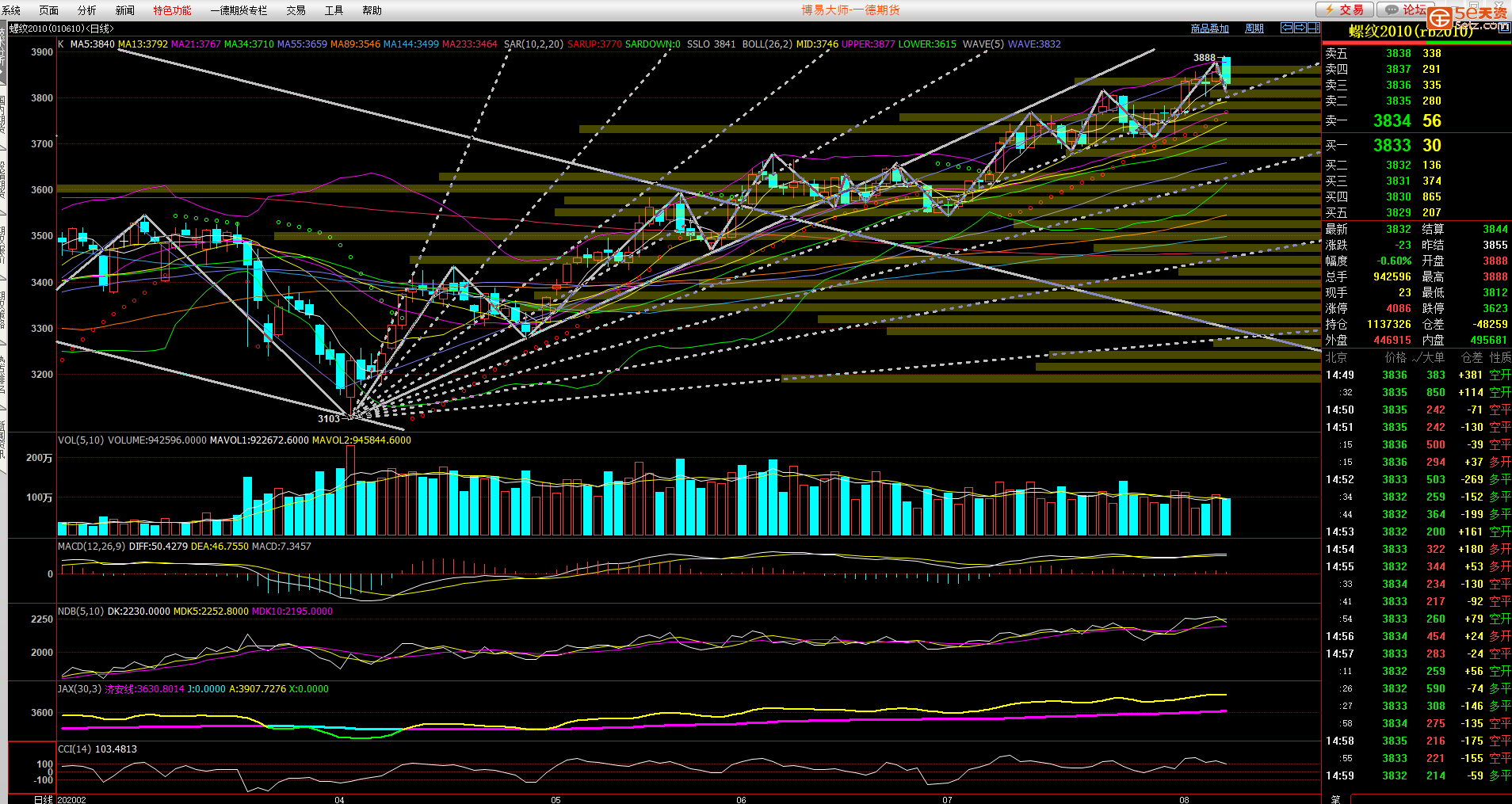Image resolution: width=1512 pixels, height=804 pixels.
Task: Click the lightning 交易 quick-trade button
Action: click(1345, 10)
